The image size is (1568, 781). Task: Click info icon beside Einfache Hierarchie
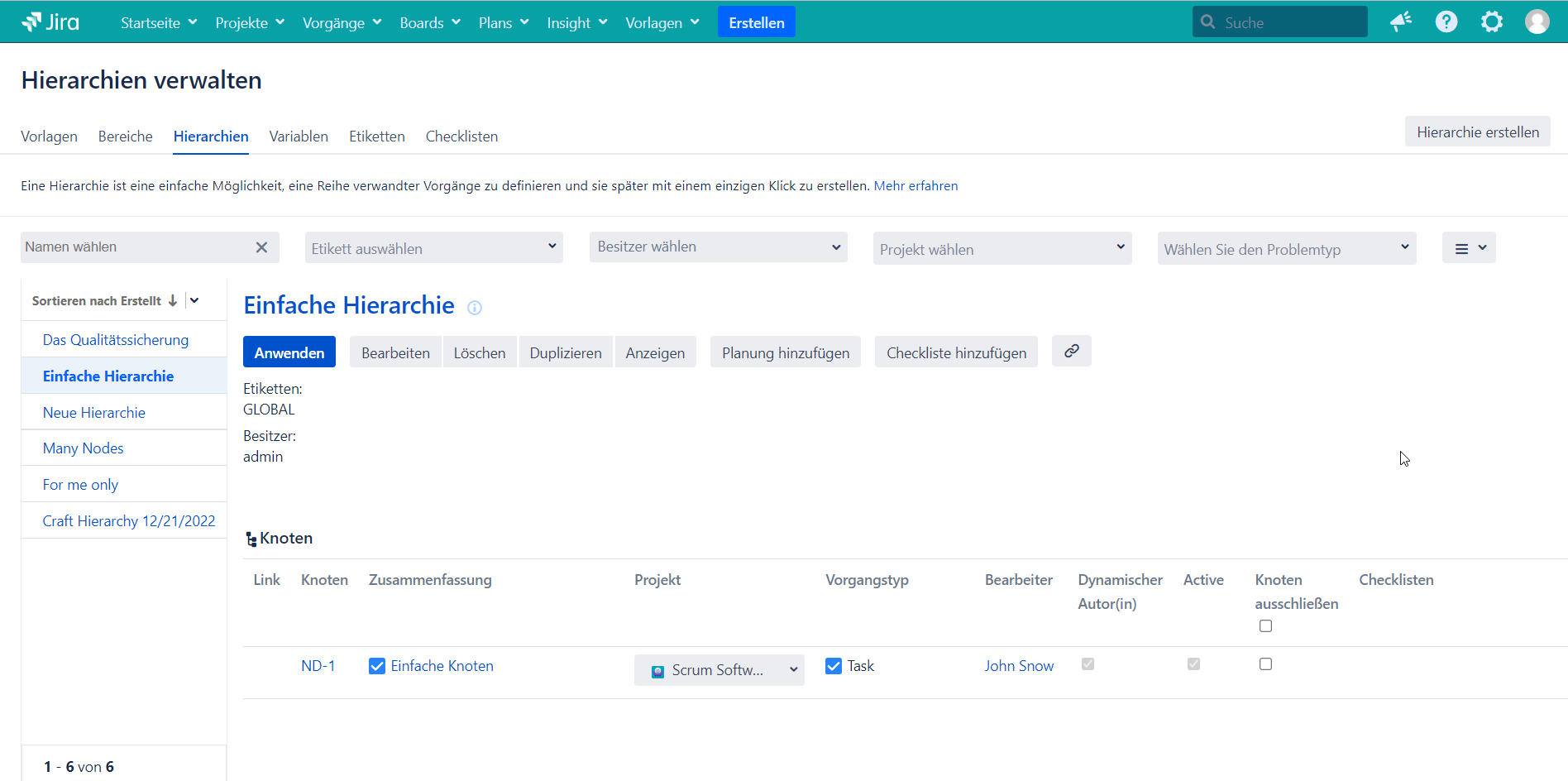[x=475, y=308]
